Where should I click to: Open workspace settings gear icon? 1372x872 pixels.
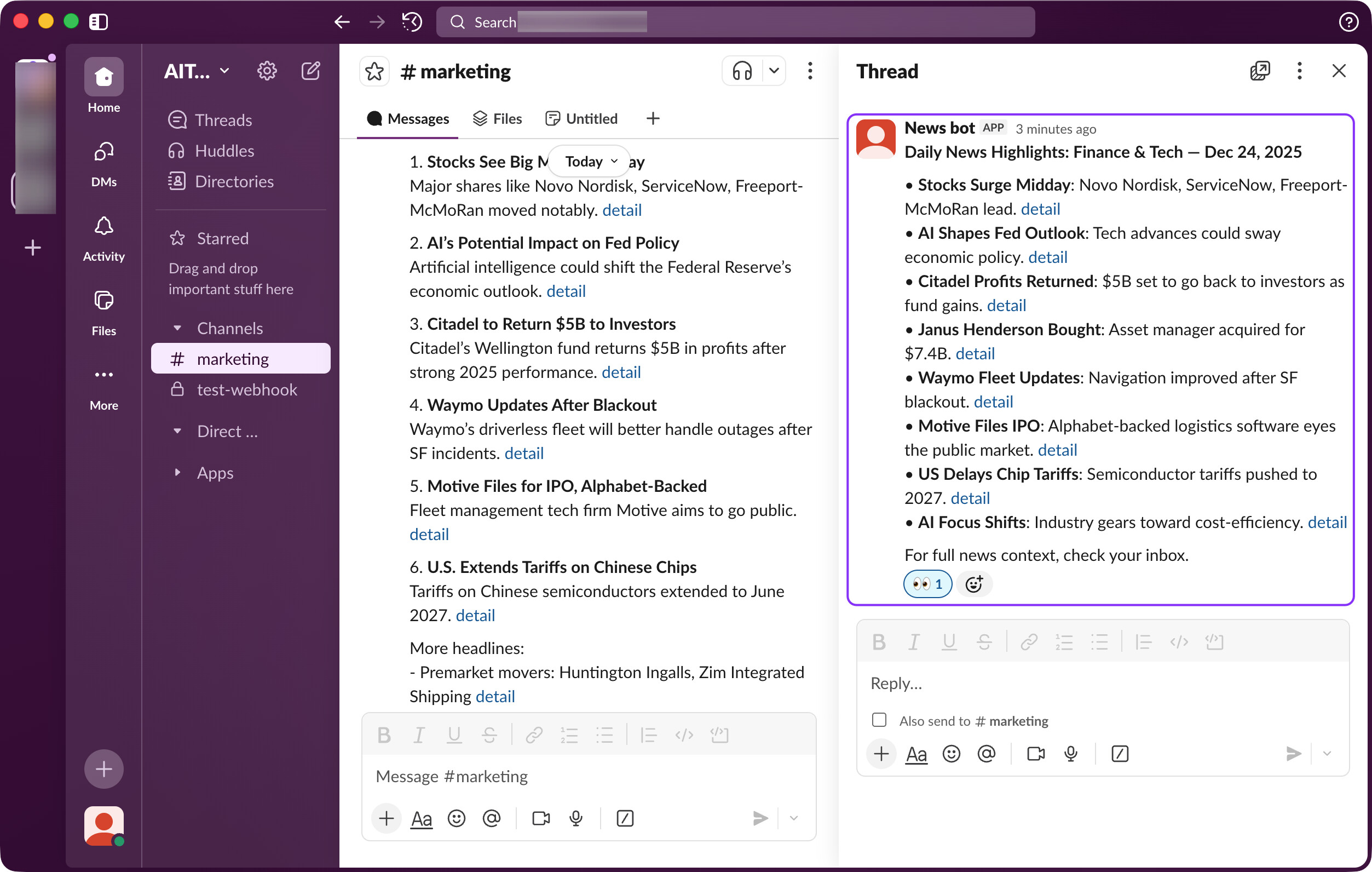click(267, 71)
